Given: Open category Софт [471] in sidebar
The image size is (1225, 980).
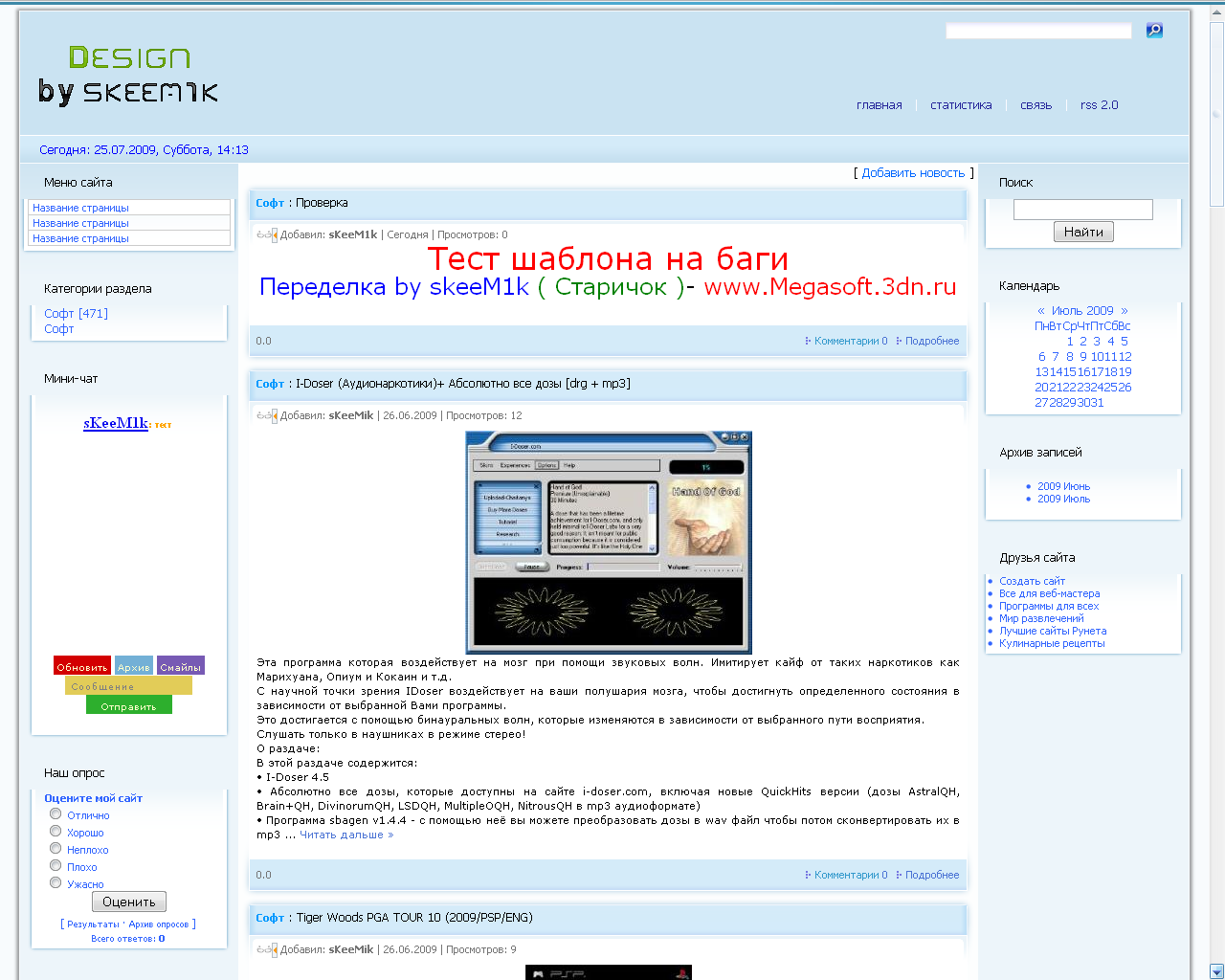Looking at the screenshot, I should pos(76,313).
